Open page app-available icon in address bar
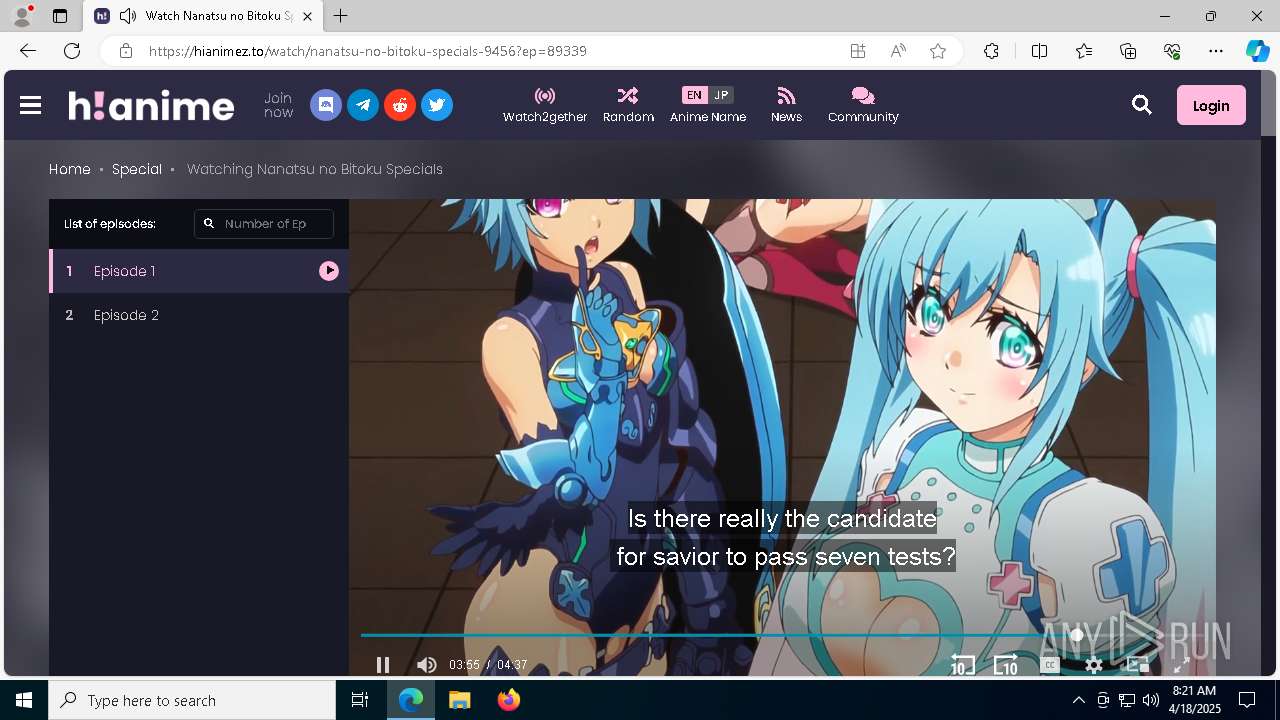The image size is (1280, 720). point(858,51)
